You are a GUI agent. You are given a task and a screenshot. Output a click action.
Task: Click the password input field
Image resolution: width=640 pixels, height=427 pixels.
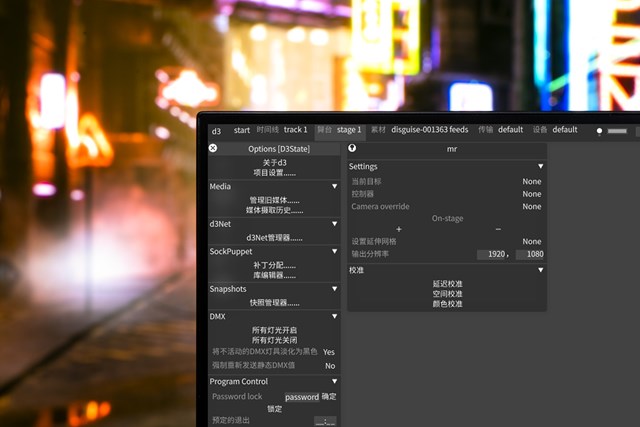302,397
